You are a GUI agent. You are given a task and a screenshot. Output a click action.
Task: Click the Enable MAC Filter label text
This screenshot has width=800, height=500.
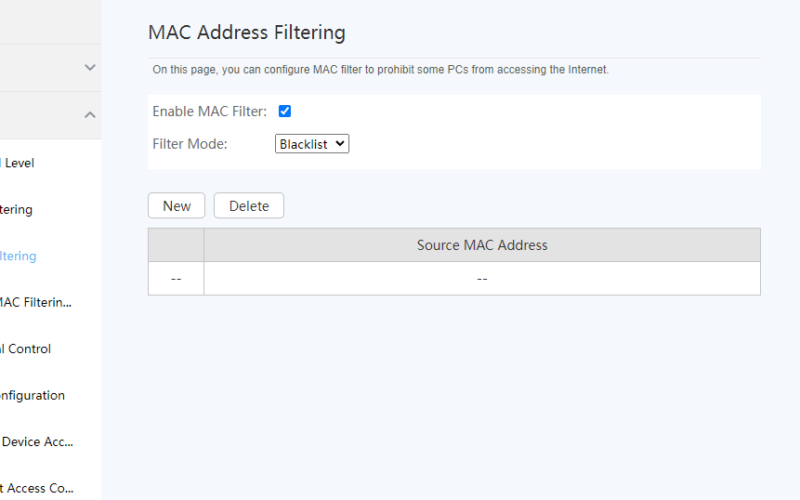(209, 111)
